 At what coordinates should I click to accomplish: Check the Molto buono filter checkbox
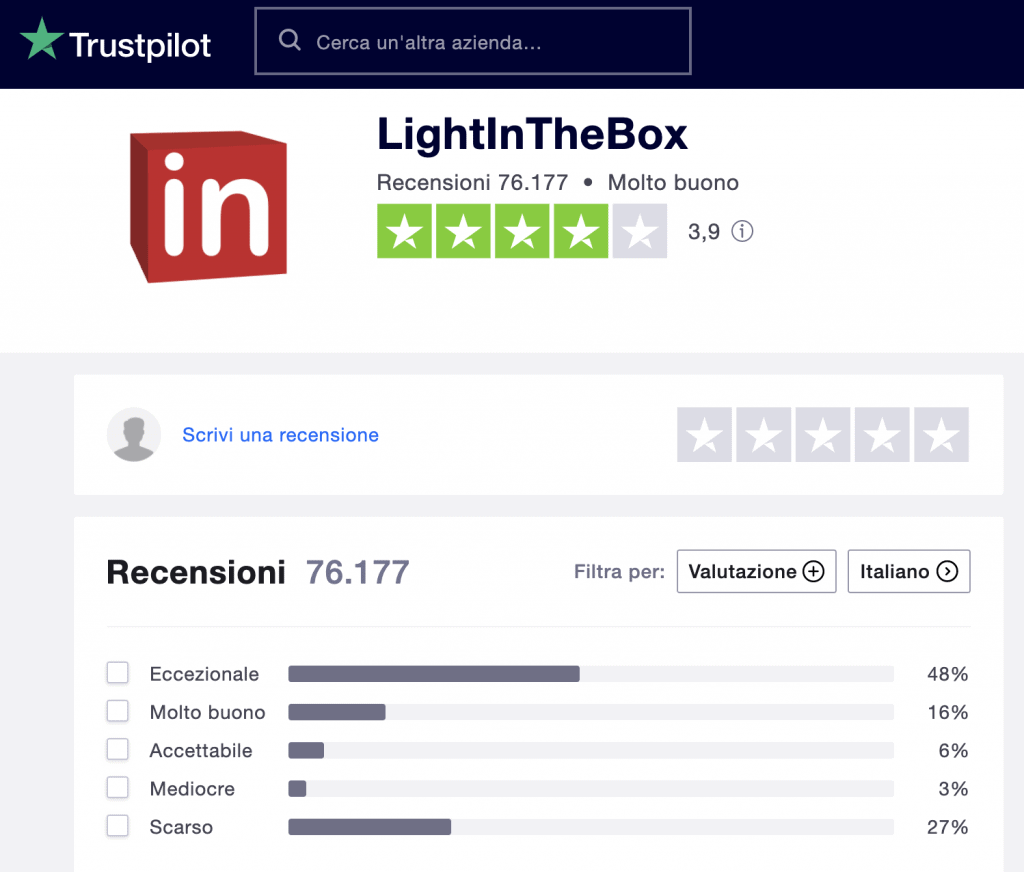tap(118, 711)
